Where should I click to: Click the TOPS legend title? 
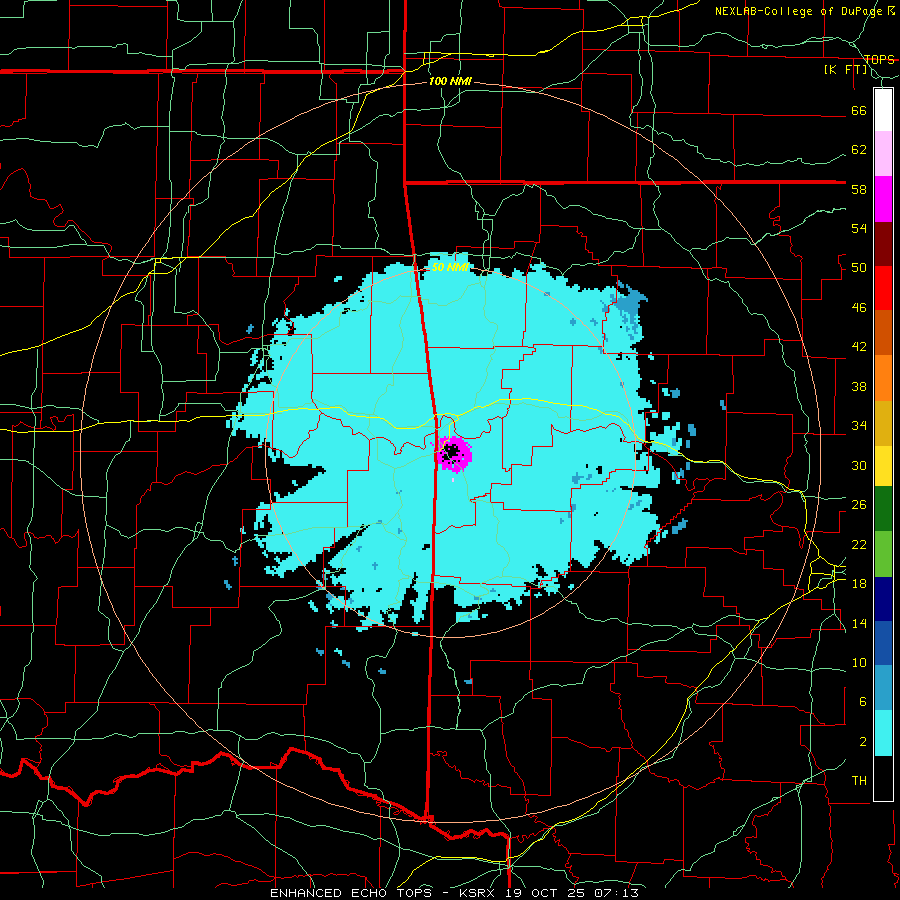point(879,59)
